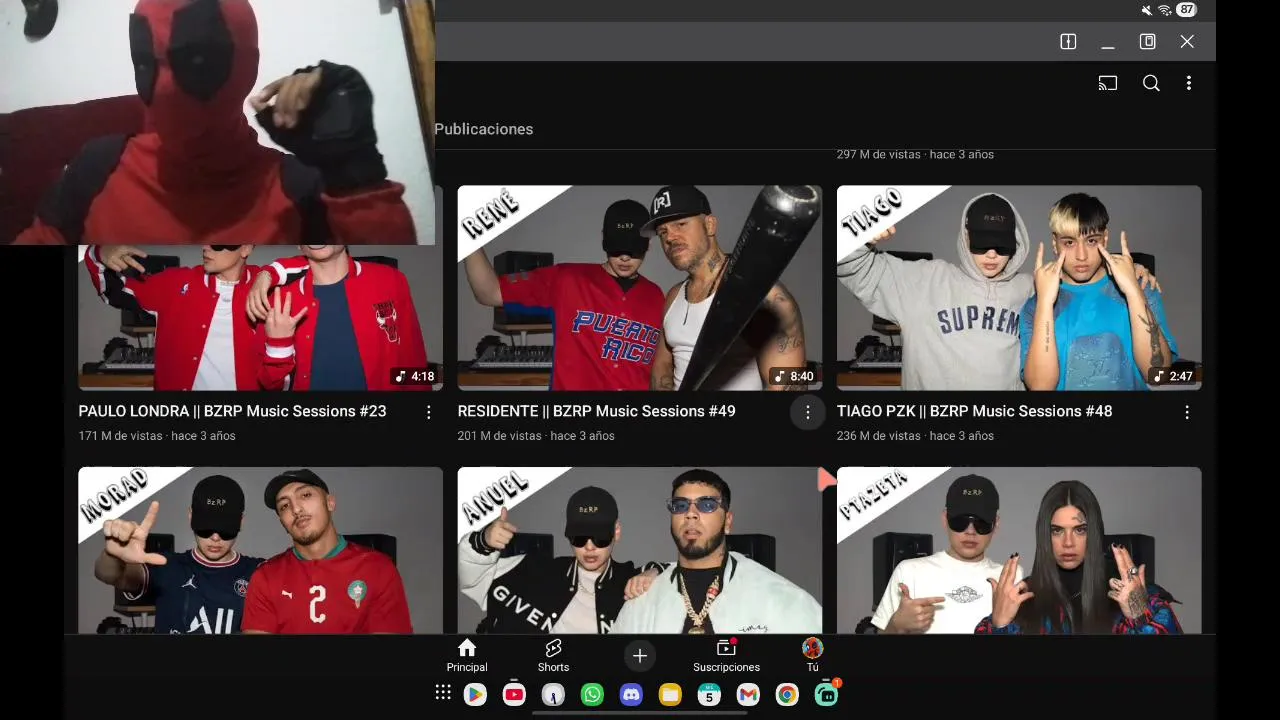Open the MORAD session thumbnail
The width and height of the screenshot is (1280, 720).
(x=260, y=550)
